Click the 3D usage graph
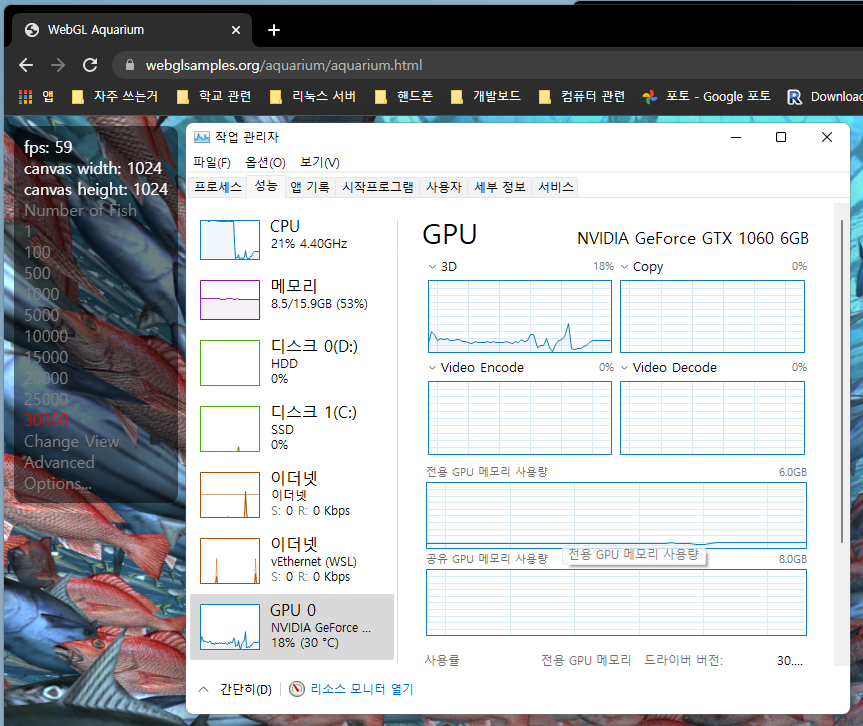The height and width of the screenshot is (726, 863). [520, 316]
